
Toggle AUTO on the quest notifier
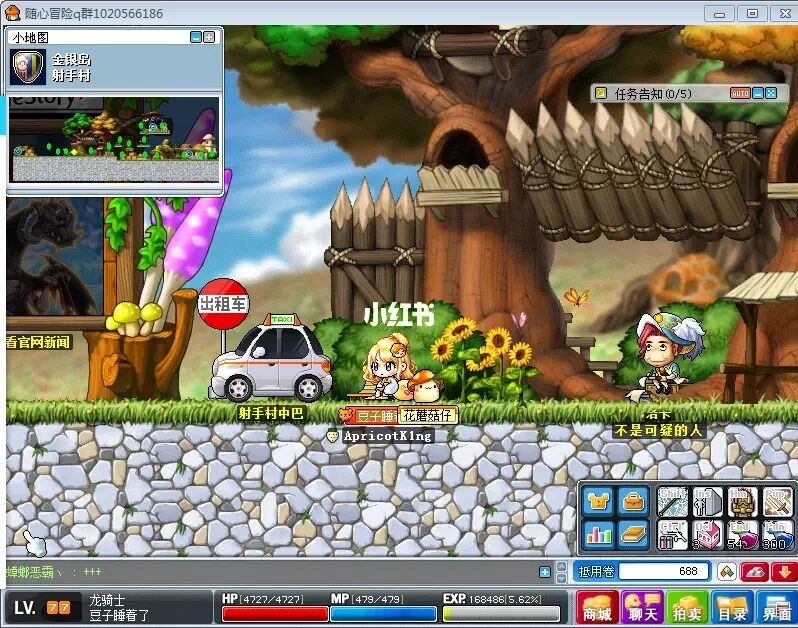740,93
